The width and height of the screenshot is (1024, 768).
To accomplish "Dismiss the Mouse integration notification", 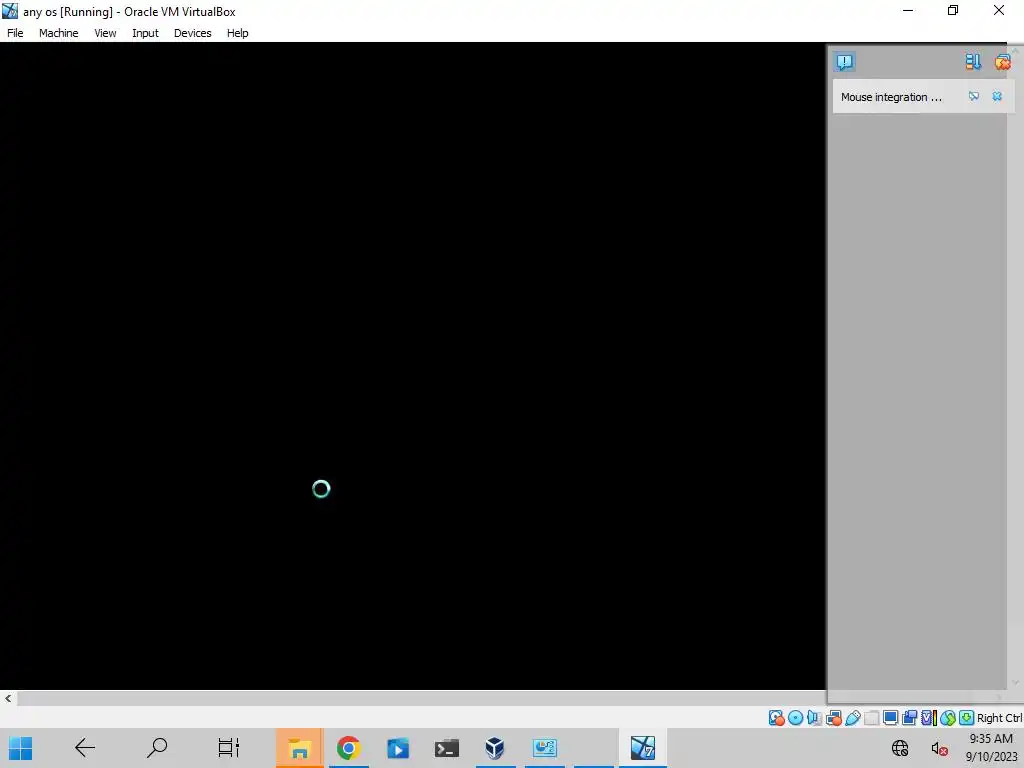I will click(997, 97).
